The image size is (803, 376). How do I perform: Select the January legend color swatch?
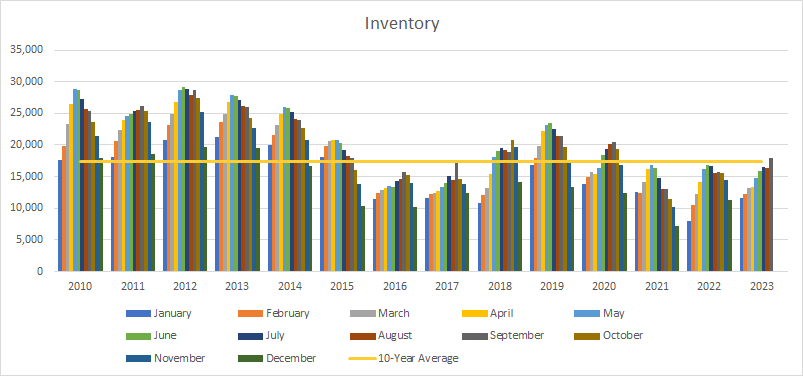pyautogui.click(x=138, y=313)
